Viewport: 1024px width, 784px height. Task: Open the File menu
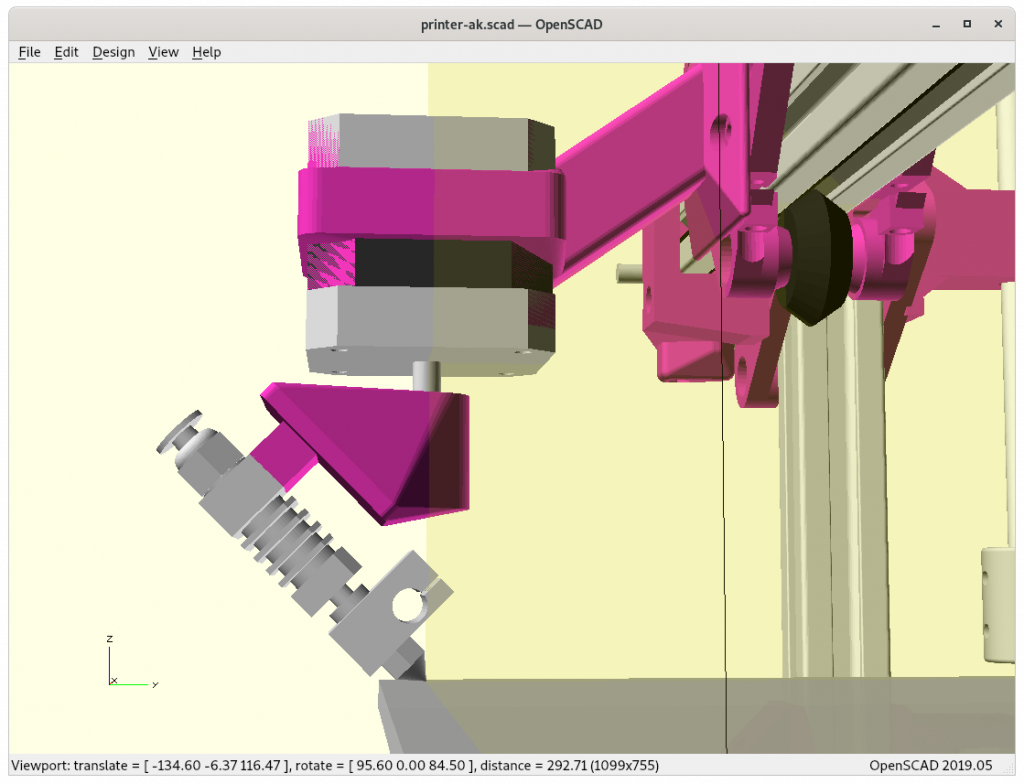(x=29, y=52)
